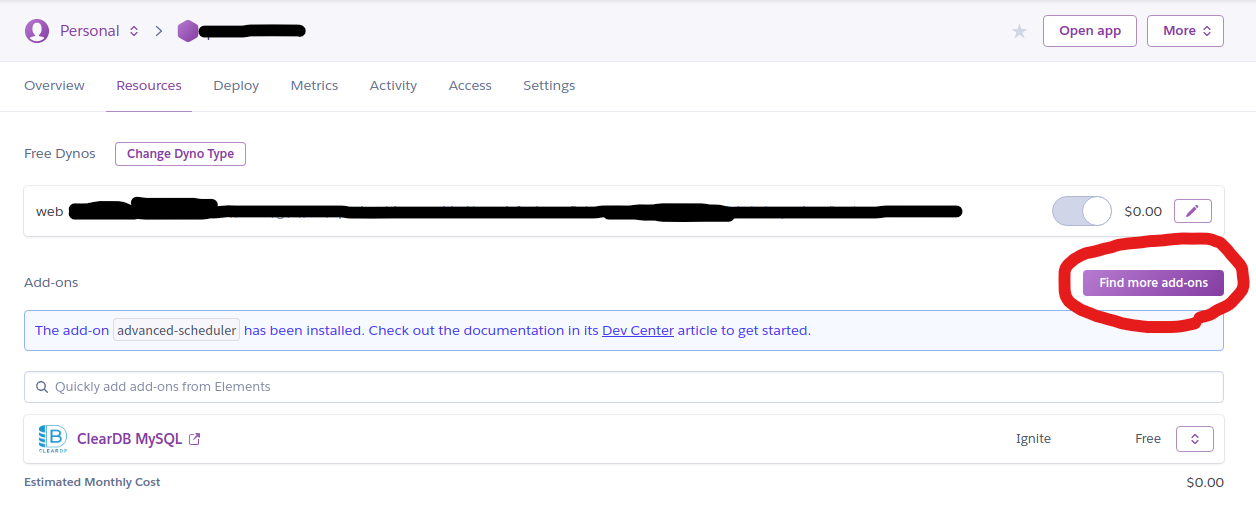Click the search magnifier icon in add-ons field
Image resolution: width=1256 pixels, height=527 pixels.
click(x=42, y=387)
